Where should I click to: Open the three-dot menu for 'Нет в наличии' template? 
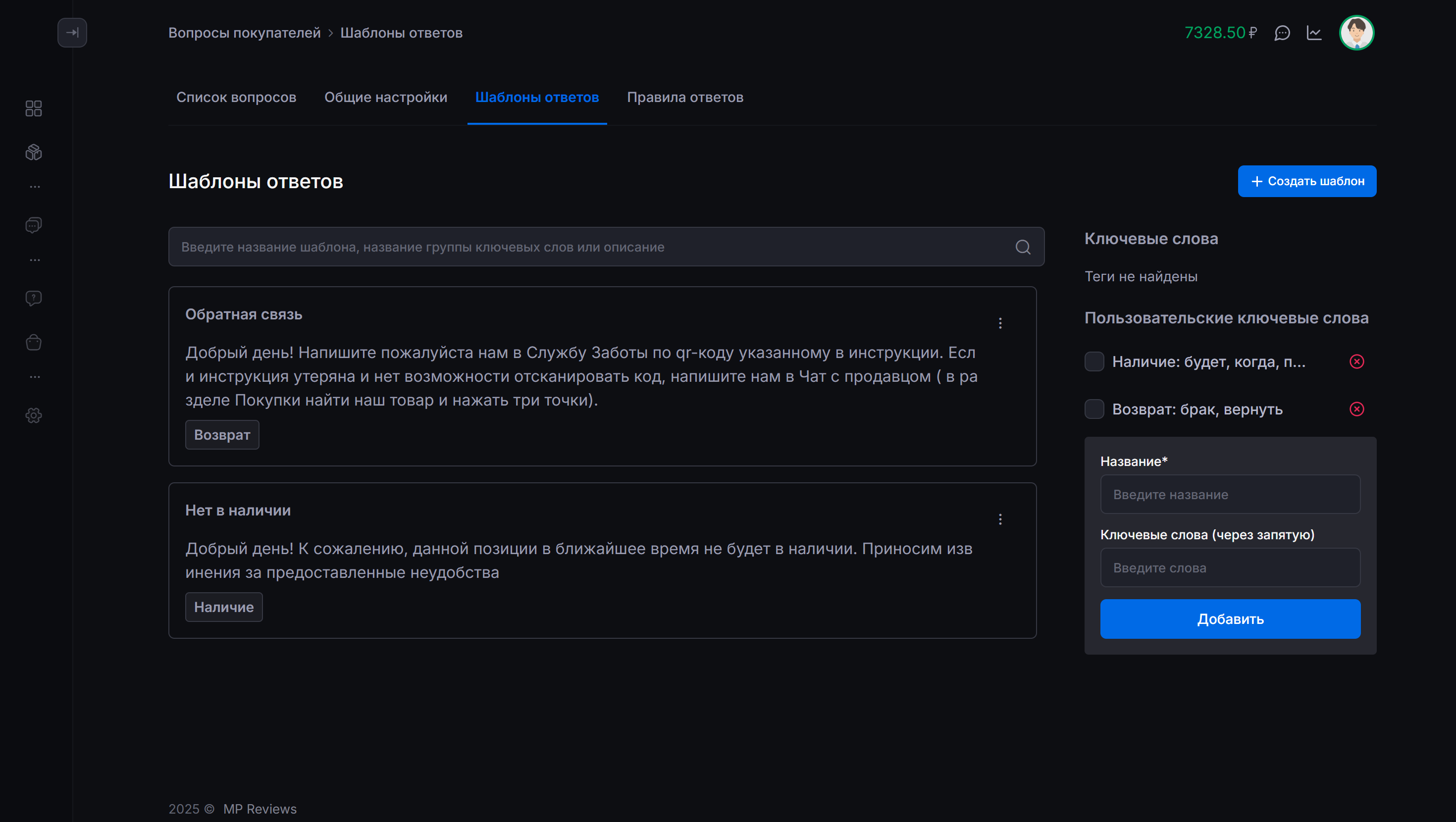click(x=1000, y=519)
